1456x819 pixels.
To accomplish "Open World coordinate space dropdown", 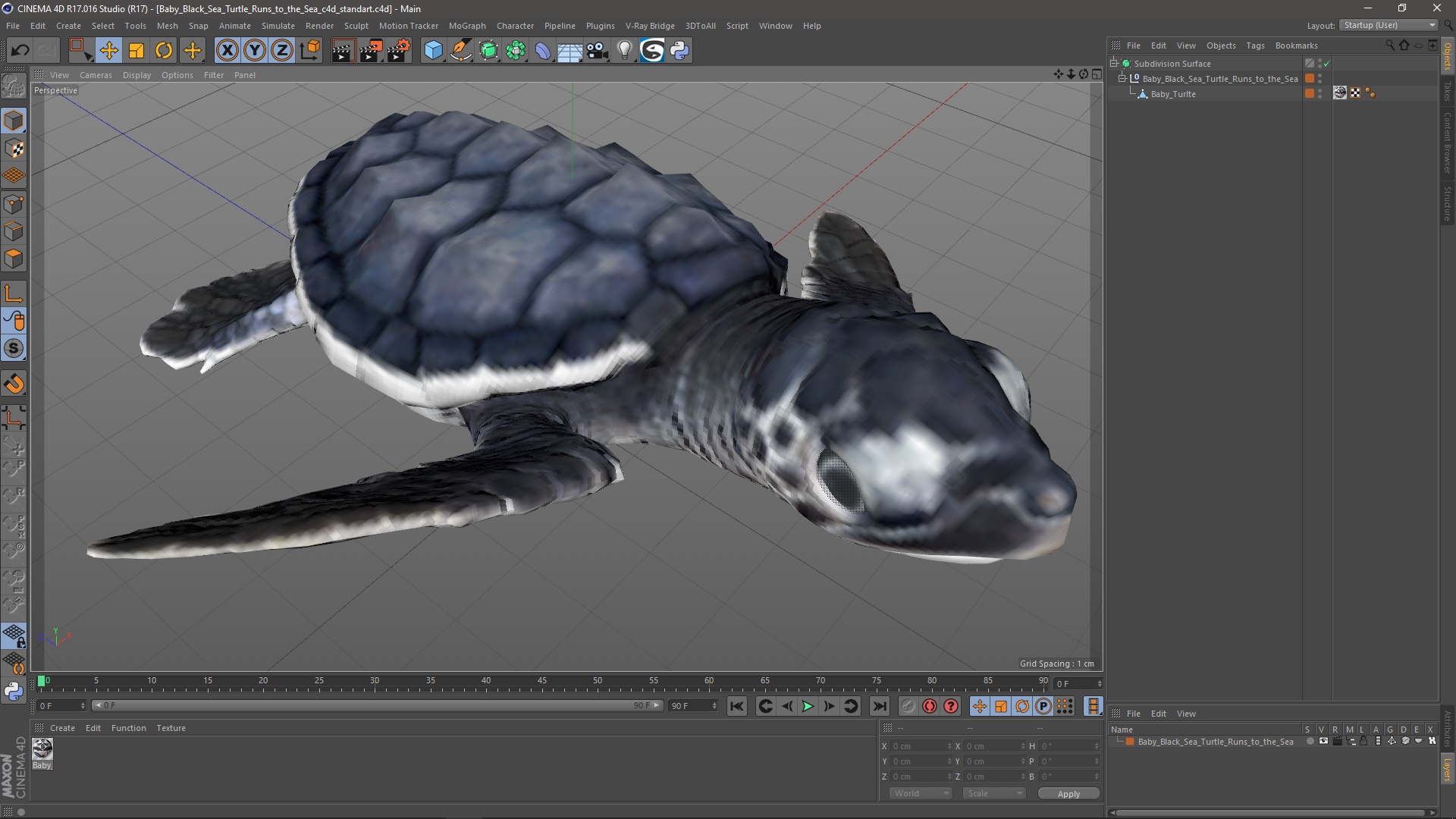I will tap(921, 793).
